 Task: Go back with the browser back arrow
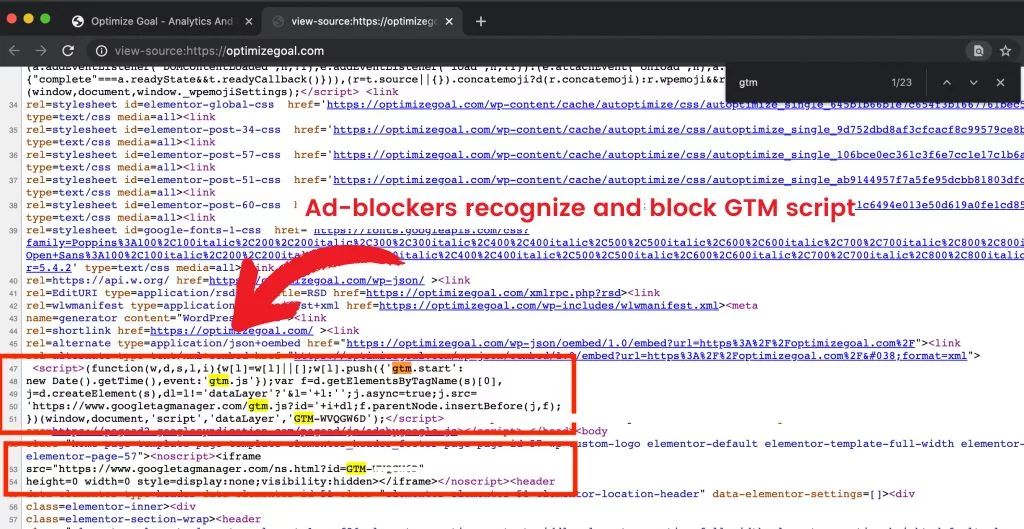14,51
